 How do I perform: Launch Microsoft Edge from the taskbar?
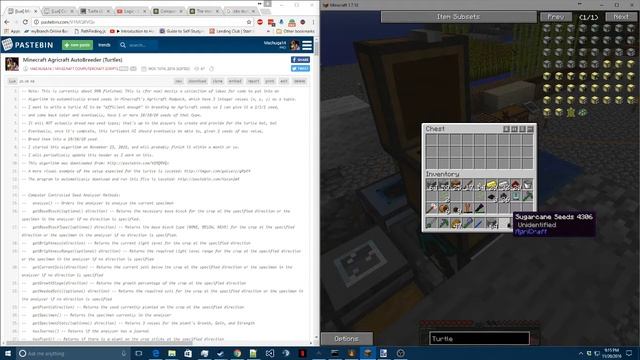tap(156, 353)
